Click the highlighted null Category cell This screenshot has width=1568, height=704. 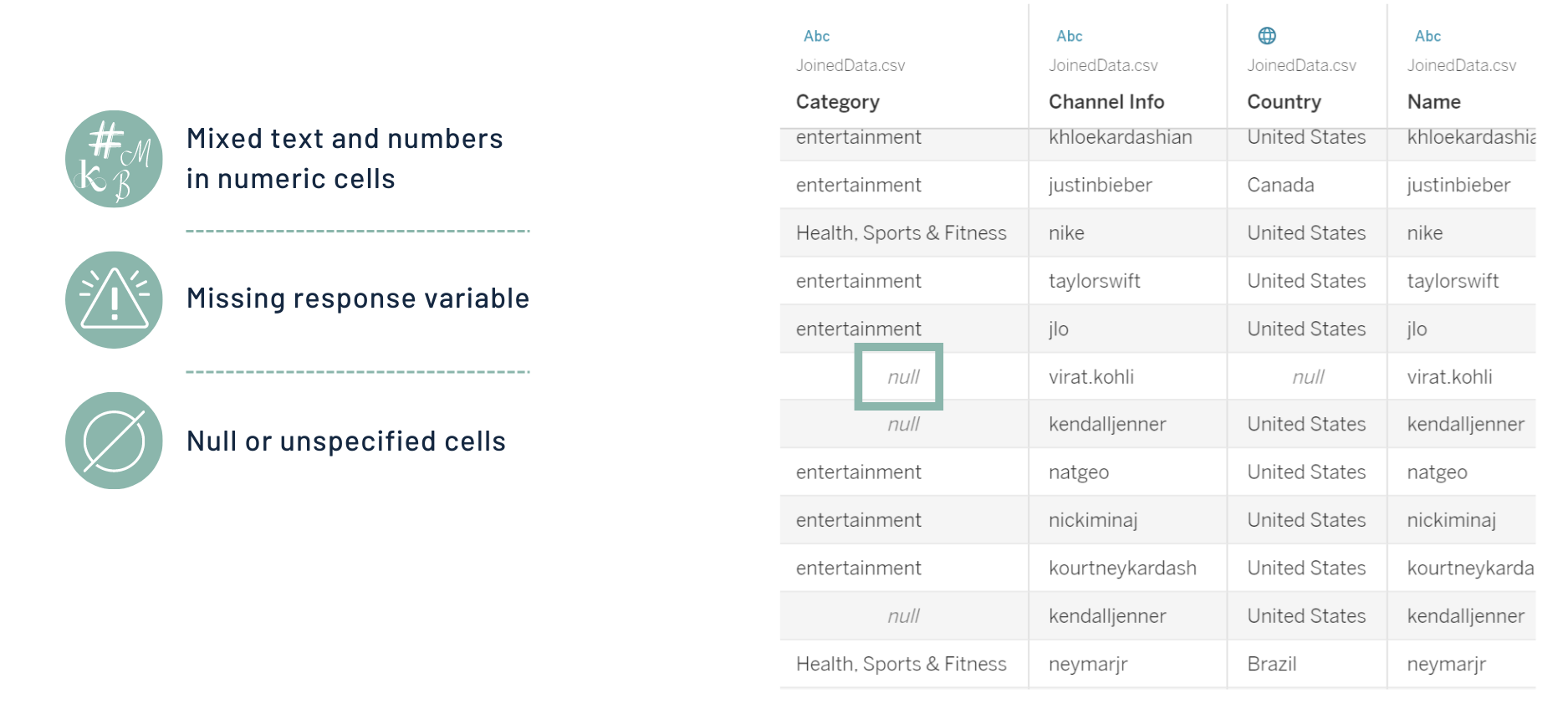coord(902,377)
